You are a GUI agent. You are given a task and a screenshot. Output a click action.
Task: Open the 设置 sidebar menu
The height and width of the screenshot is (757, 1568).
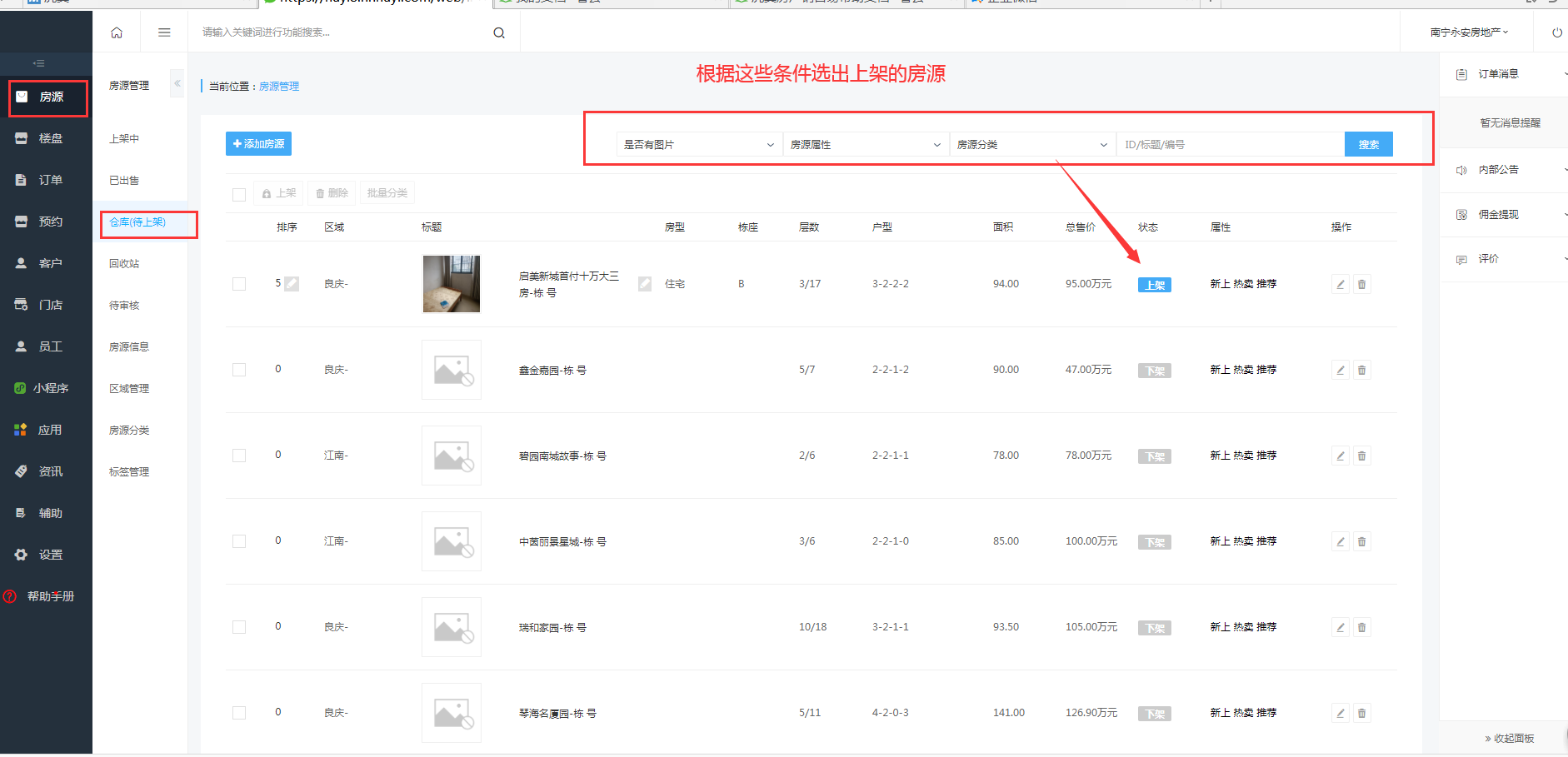point(46,555)
